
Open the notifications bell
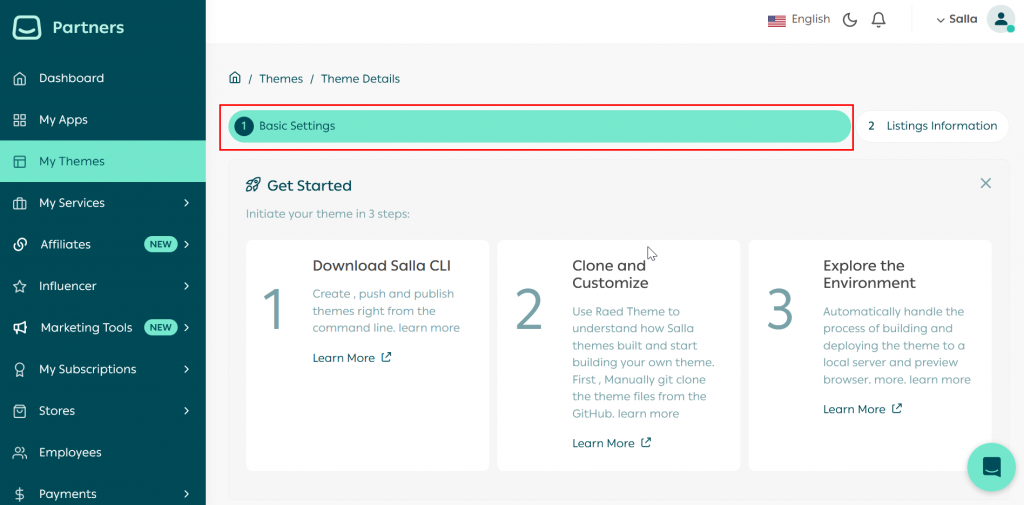(x=879, y=20)
